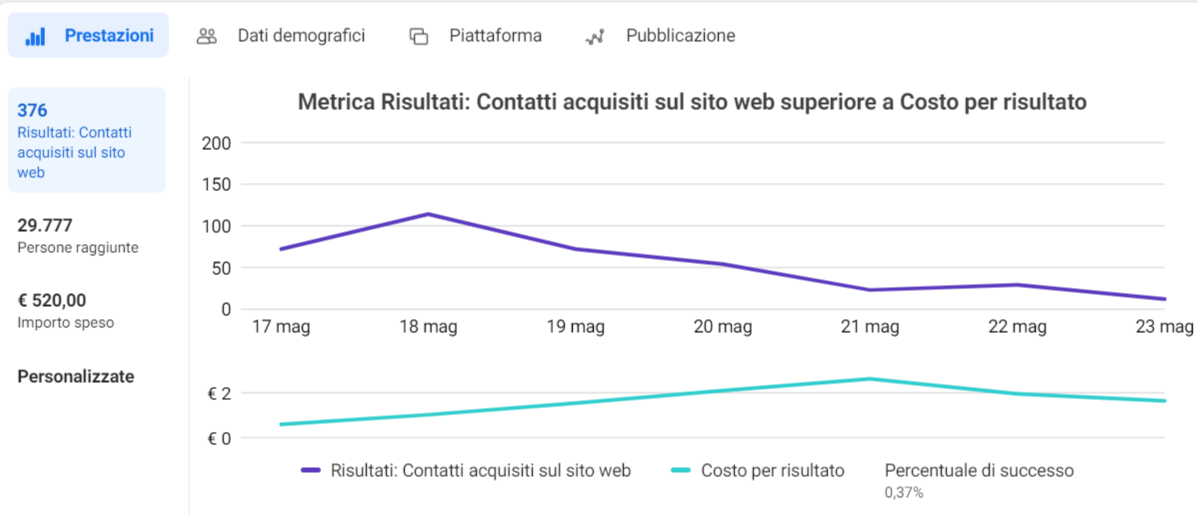Screen dimensions: 1198x515
Task: Click the 21 mag peak on the teal line
Action: (x=869, y=379)
